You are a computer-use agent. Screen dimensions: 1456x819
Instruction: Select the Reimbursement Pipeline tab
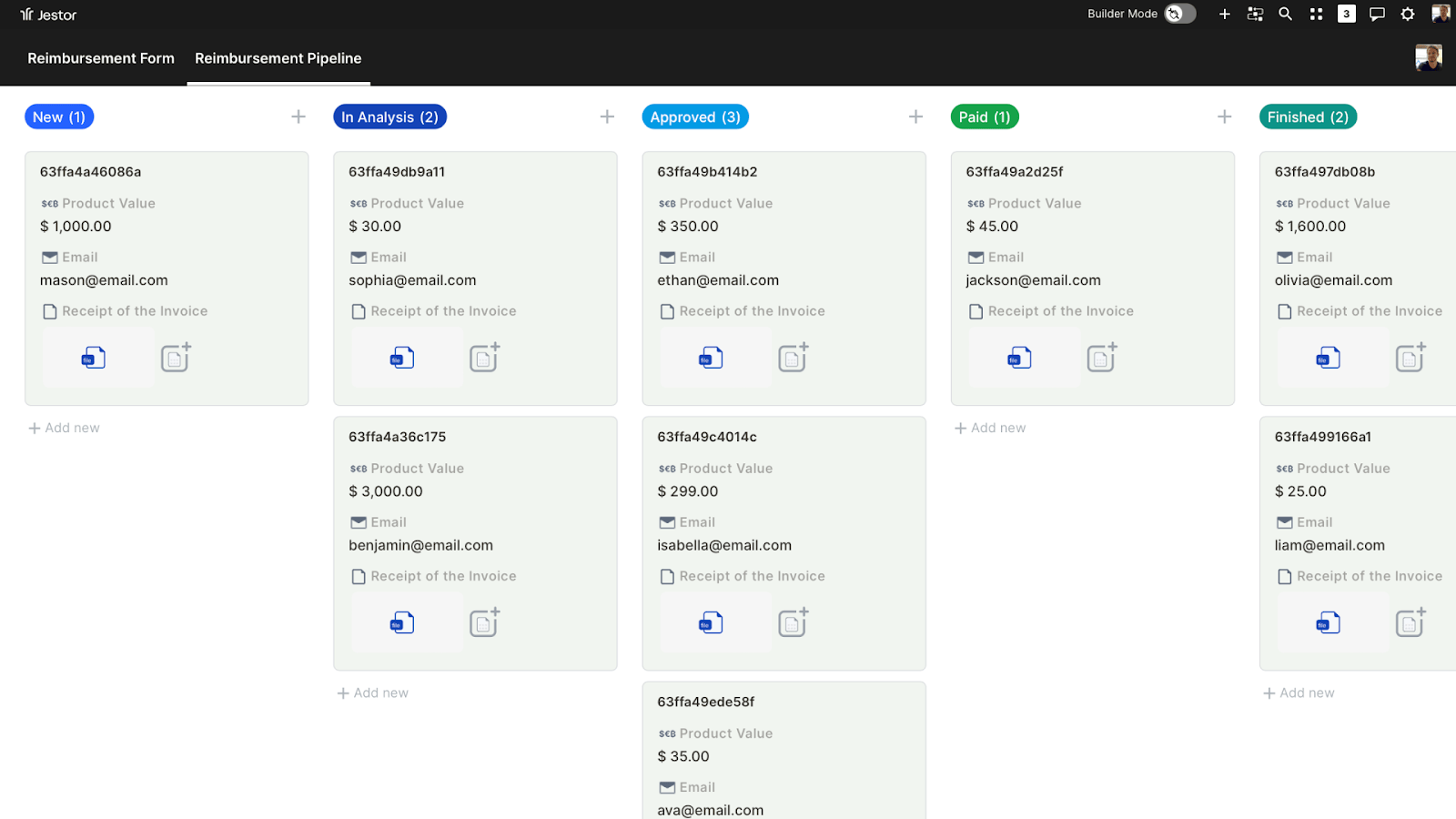[278, 58]
